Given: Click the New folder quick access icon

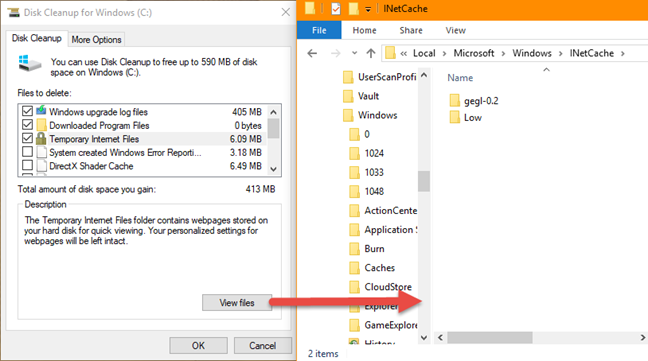Looking at the screenshot, I should pyautogui.click(x=353, y=9).
